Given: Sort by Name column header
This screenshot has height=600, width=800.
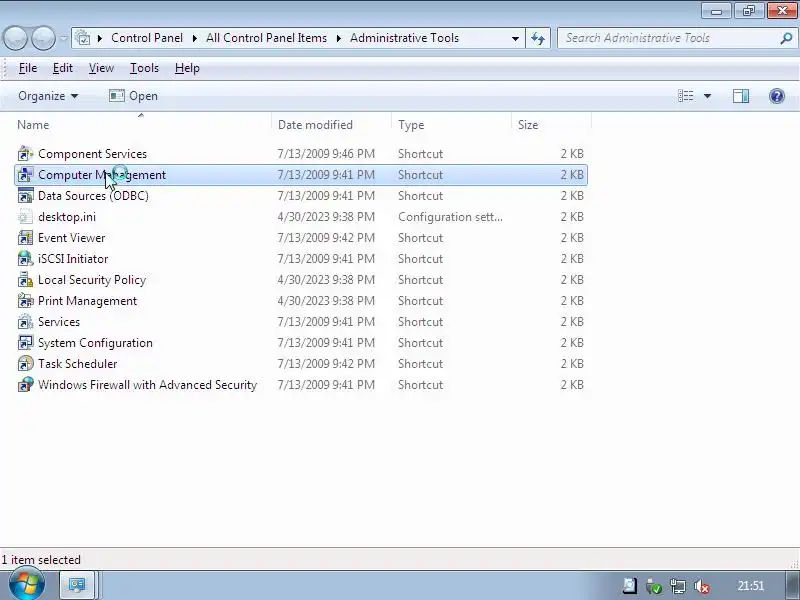Looking at the screenshot, I should [143, 124].
